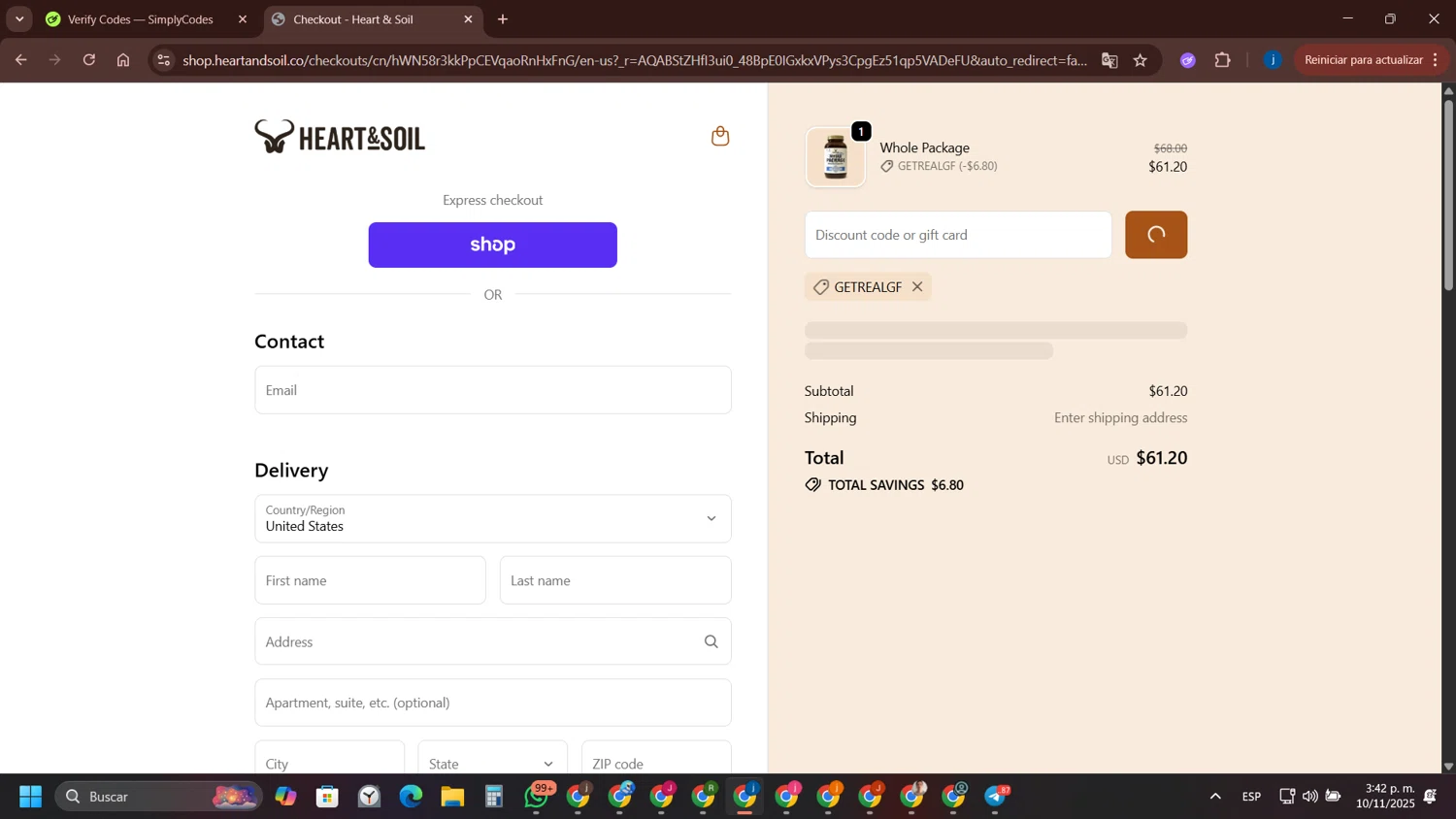Screen dimensions: 1456x819
Task: Click the Shop Pay express checkout button
Action: coord(492,245)
